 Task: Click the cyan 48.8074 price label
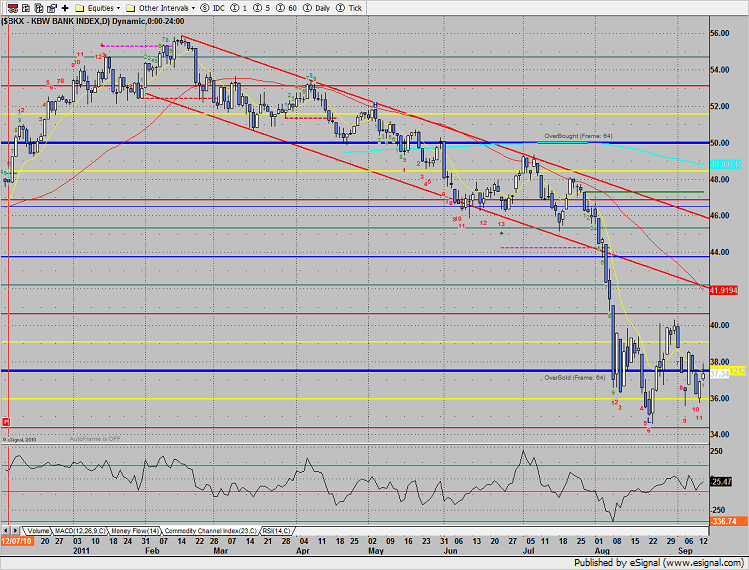[726, 164]
